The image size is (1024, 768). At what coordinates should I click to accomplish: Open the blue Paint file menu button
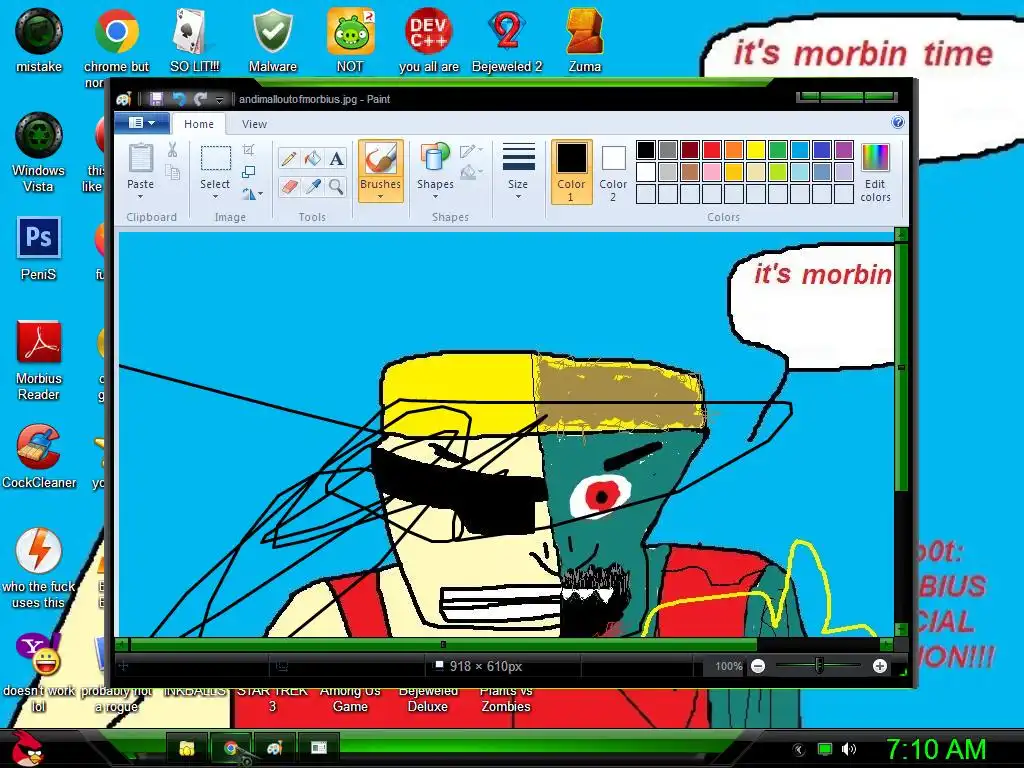[142, 123]
